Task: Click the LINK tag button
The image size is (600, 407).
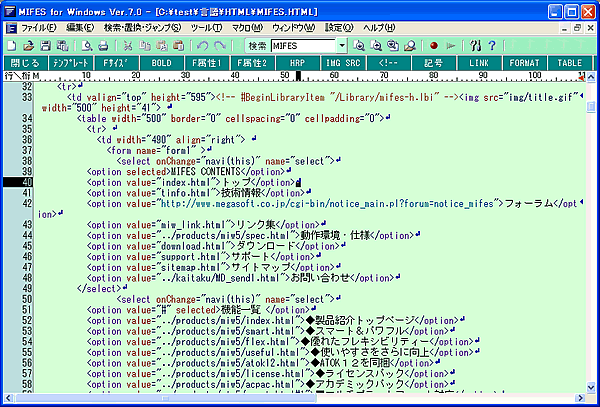Action: pyautogui.click(x=479, y=62)
